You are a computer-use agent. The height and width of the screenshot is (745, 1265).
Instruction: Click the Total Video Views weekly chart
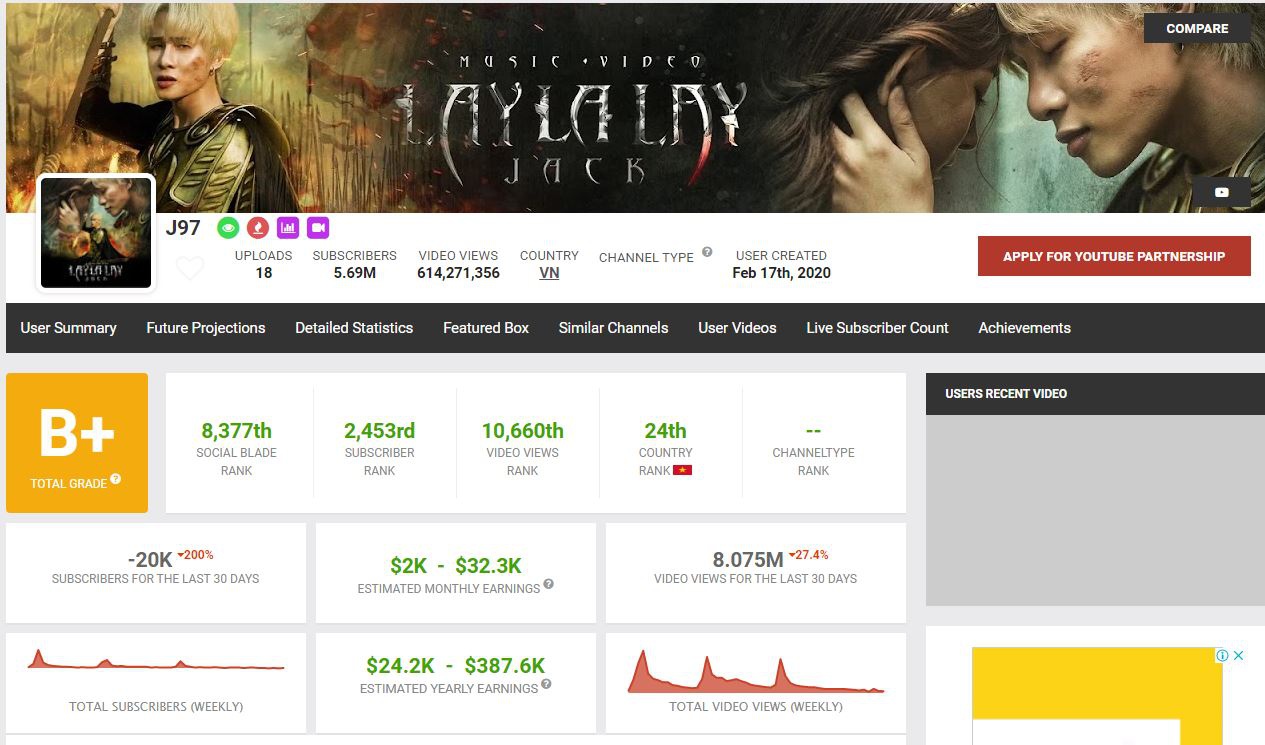click(756, 671)
